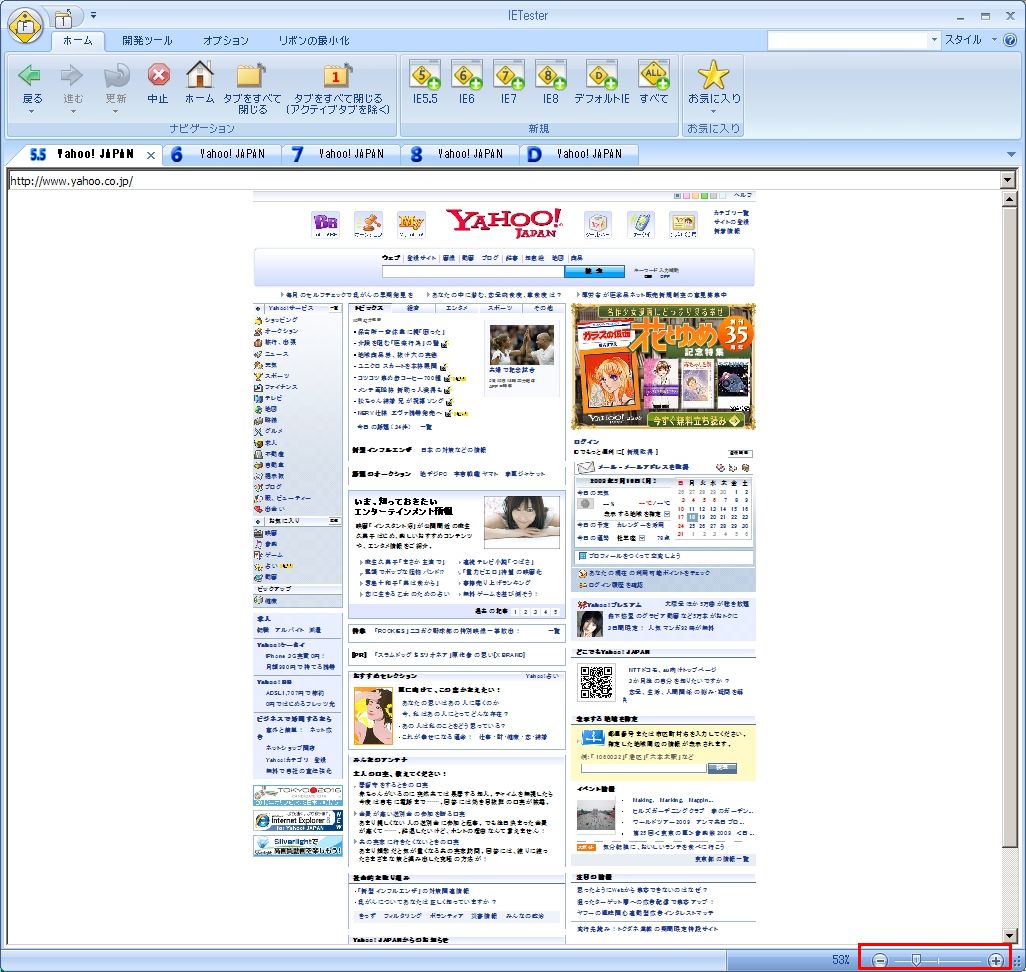
Task: Click the zoom slider handle
Action: [x=916, y=960]
